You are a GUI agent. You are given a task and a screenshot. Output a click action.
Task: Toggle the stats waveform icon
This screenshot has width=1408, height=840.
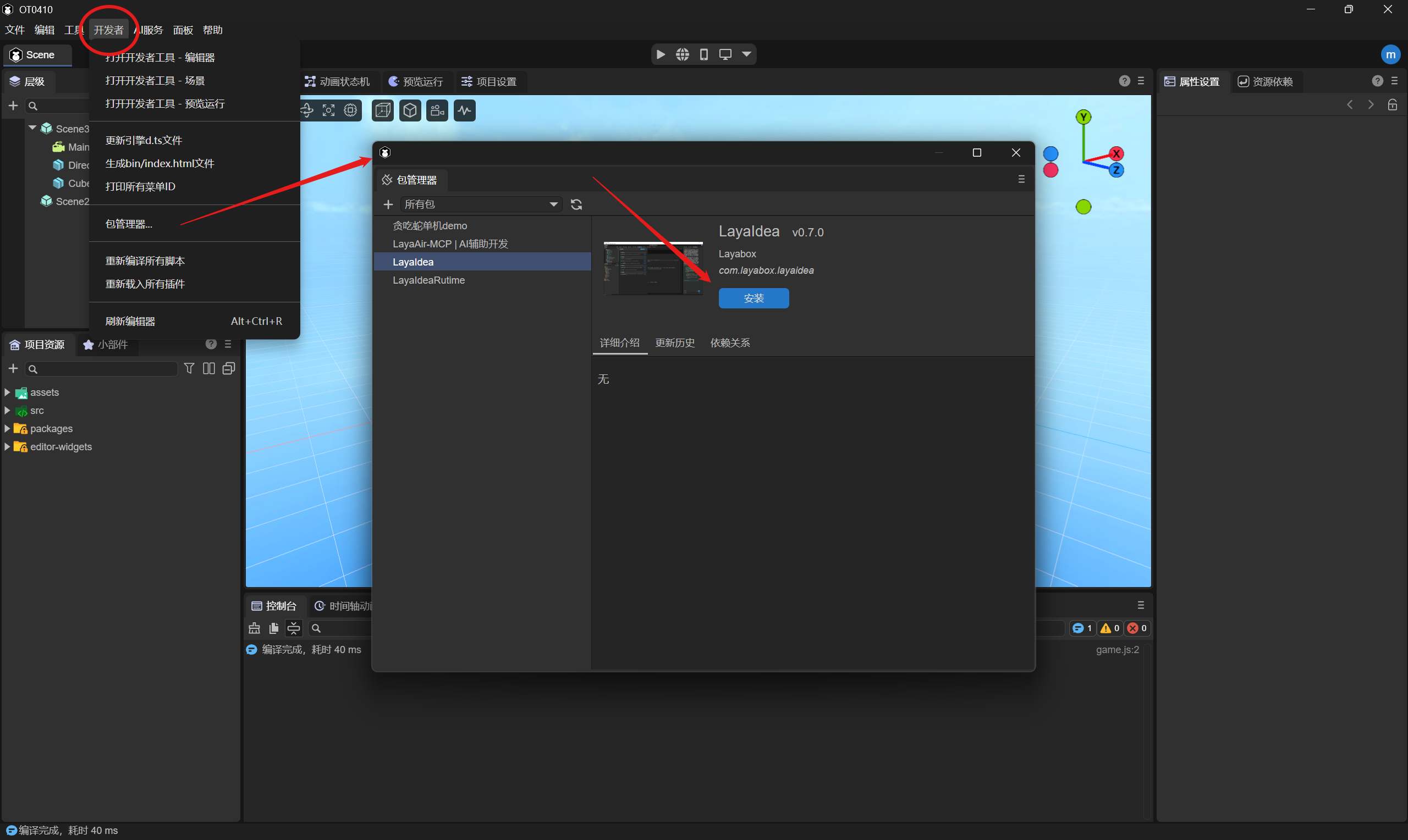[x=464, y=110]
